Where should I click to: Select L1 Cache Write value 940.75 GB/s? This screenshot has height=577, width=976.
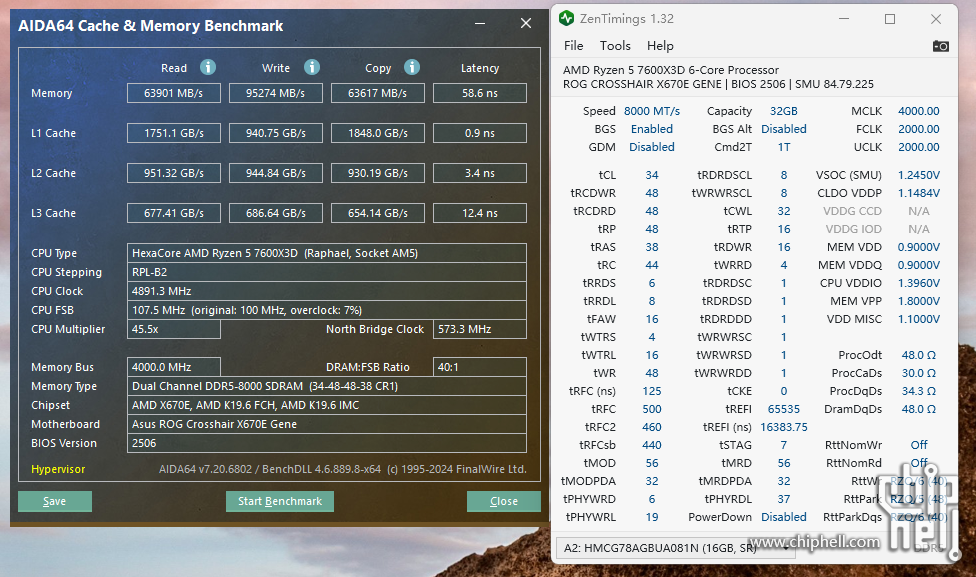[x=276, y=133]
